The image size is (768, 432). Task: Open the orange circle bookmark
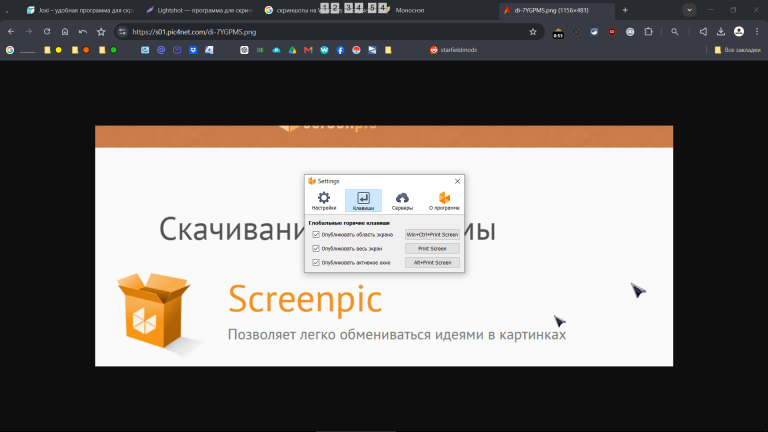[x=86, y=50]
